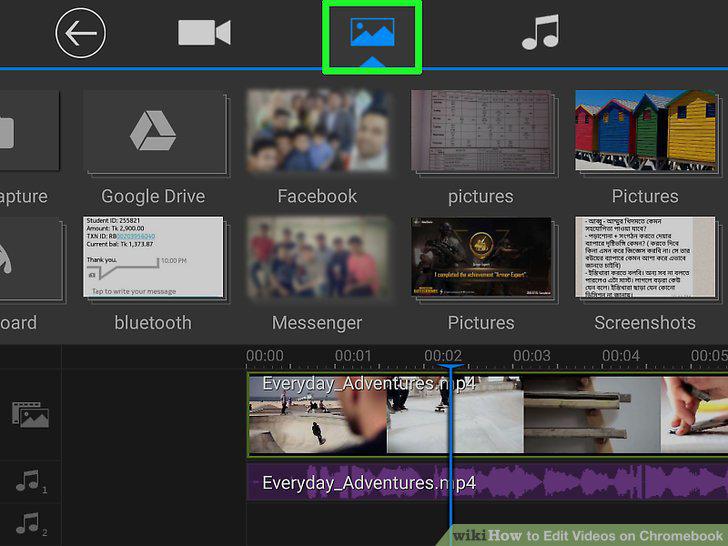
Task: Open the lowercase pictures folder with document photo
Action: click(x=483, y=132)
